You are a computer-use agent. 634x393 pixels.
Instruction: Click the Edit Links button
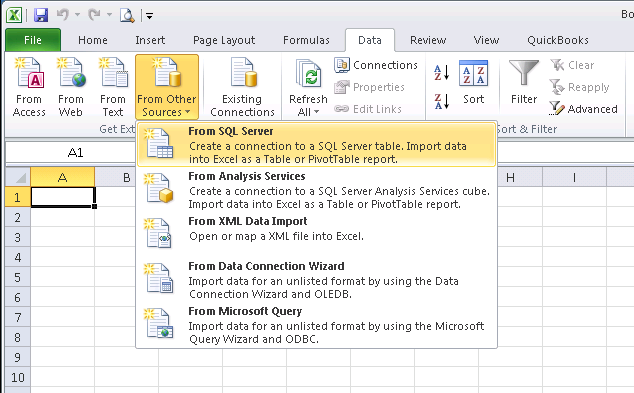[x=368, y=109]
